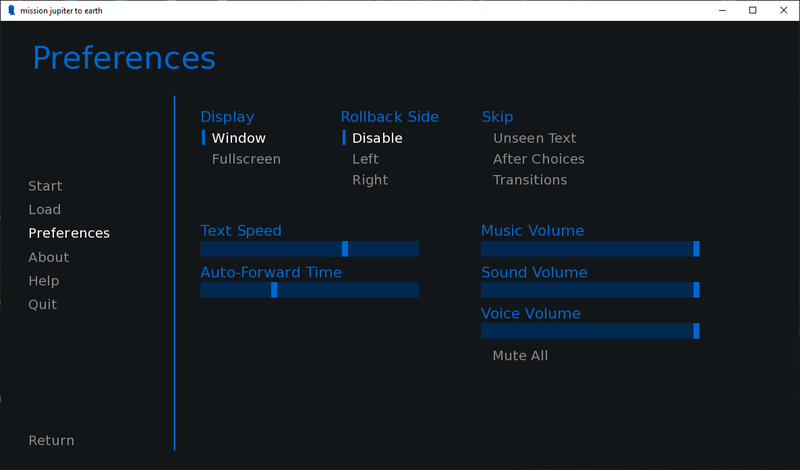
Task: Set Rollback Side to Disable
Action: click(377, 138)
